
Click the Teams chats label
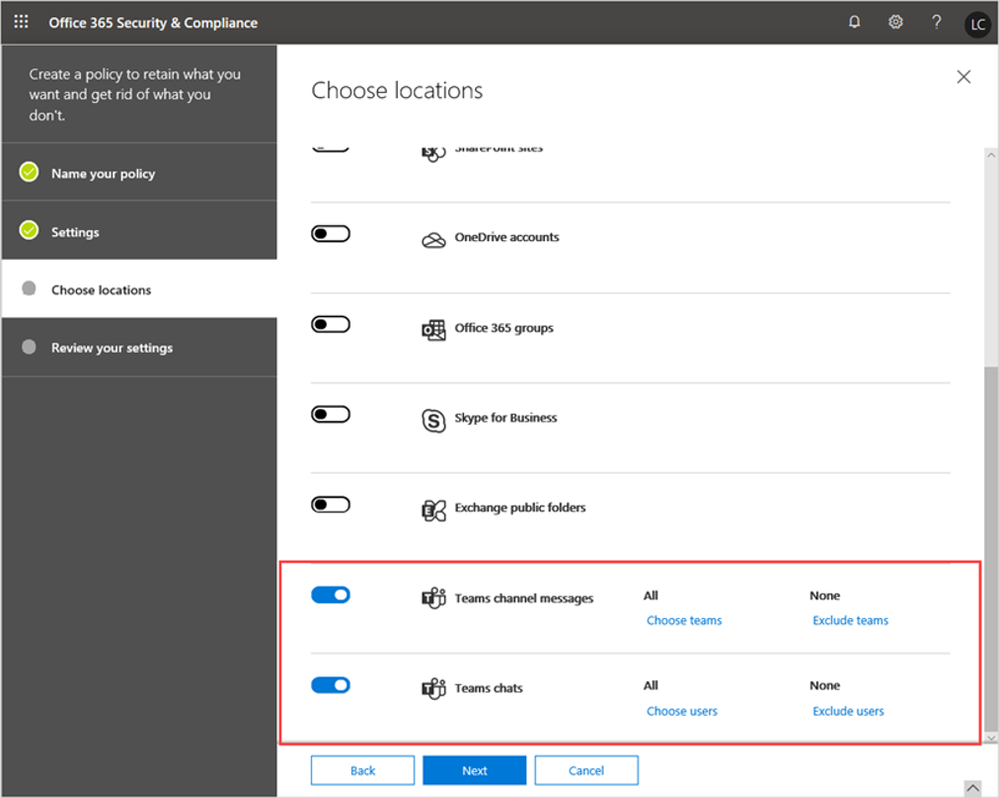pyautogui.click(x=489, y=688)
